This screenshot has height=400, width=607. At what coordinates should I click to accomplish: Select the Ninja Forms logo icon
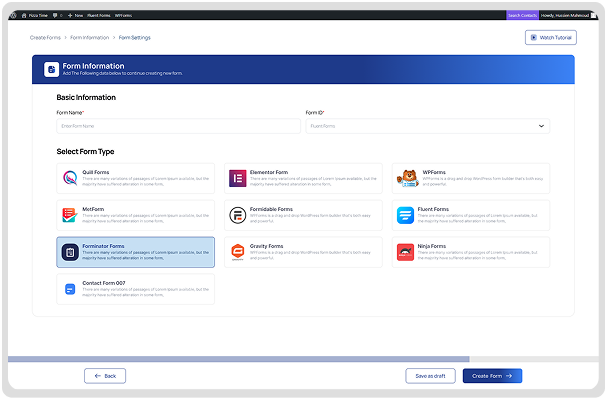point(405,252)
